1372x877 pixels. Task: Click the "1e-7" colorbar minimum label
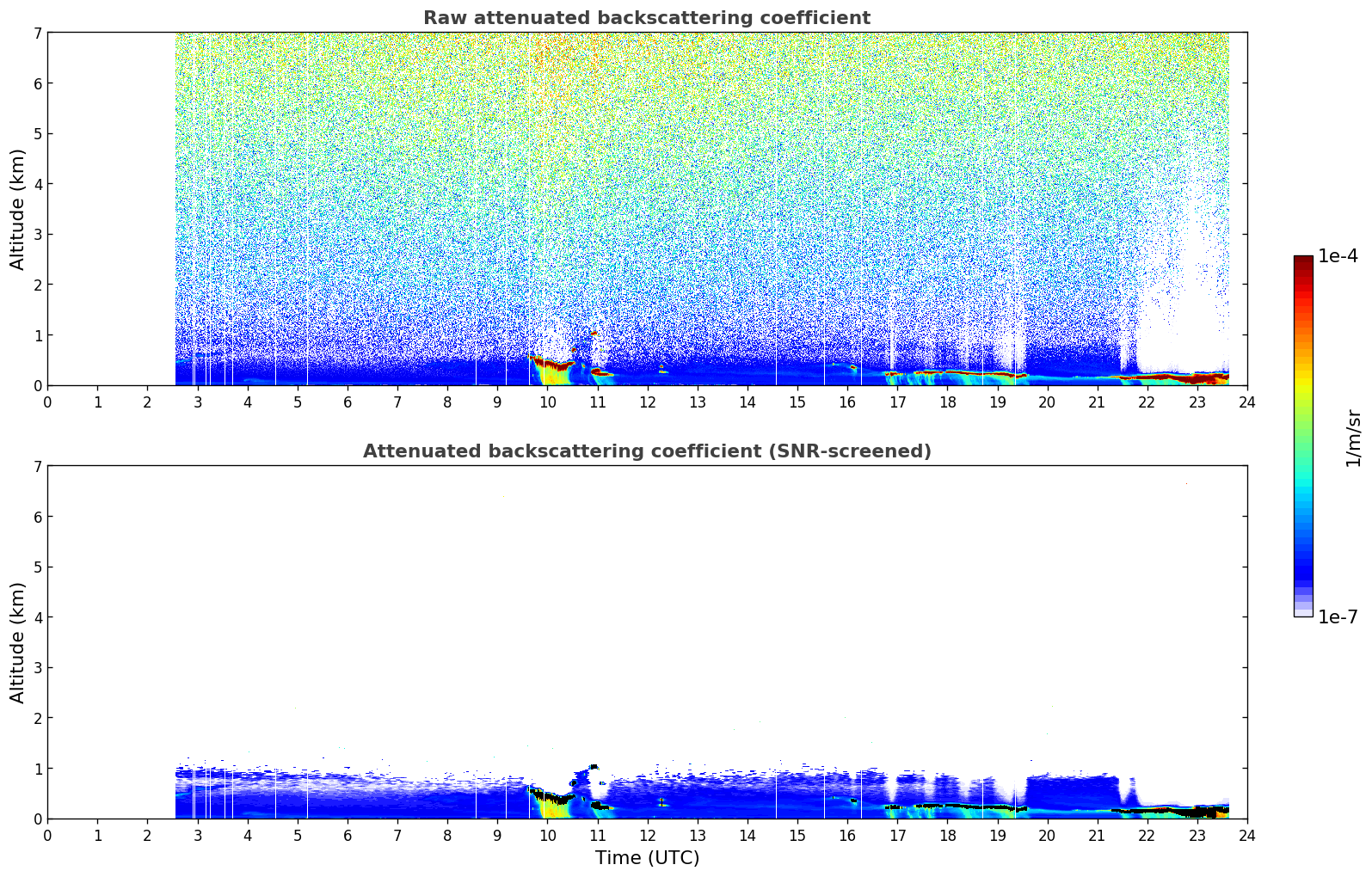[1338, 617]
